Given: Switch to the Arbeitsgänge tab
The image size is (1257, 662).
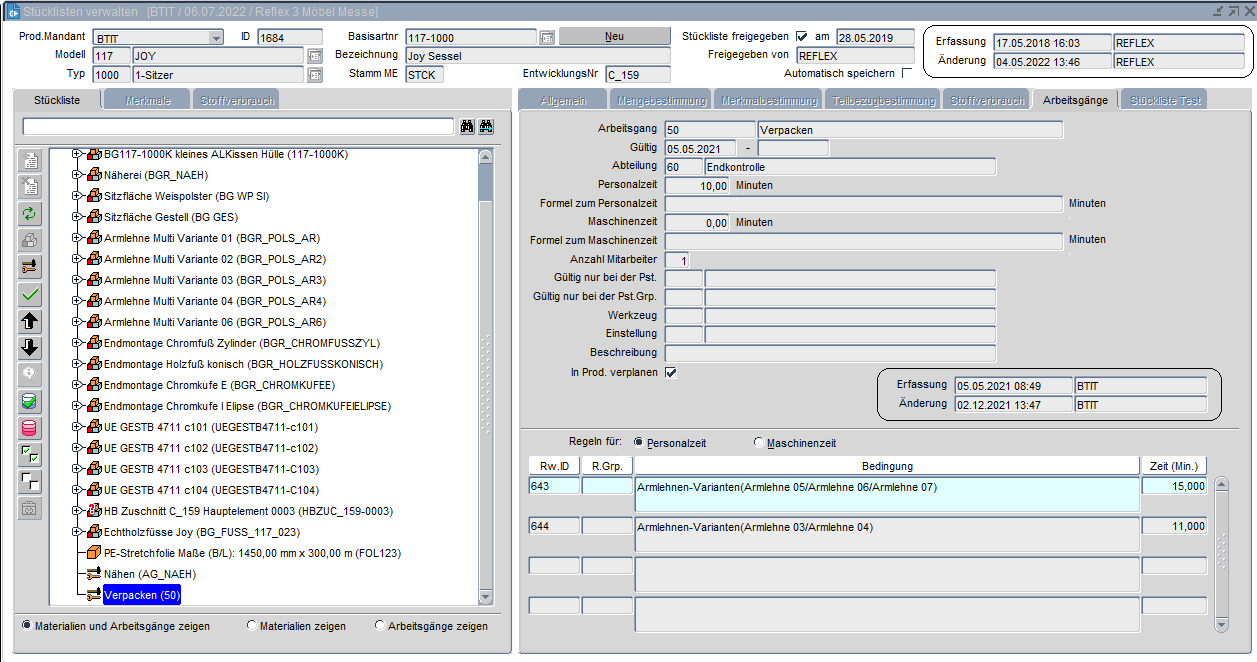Looking at the screenshot, I should [1074, 100].
